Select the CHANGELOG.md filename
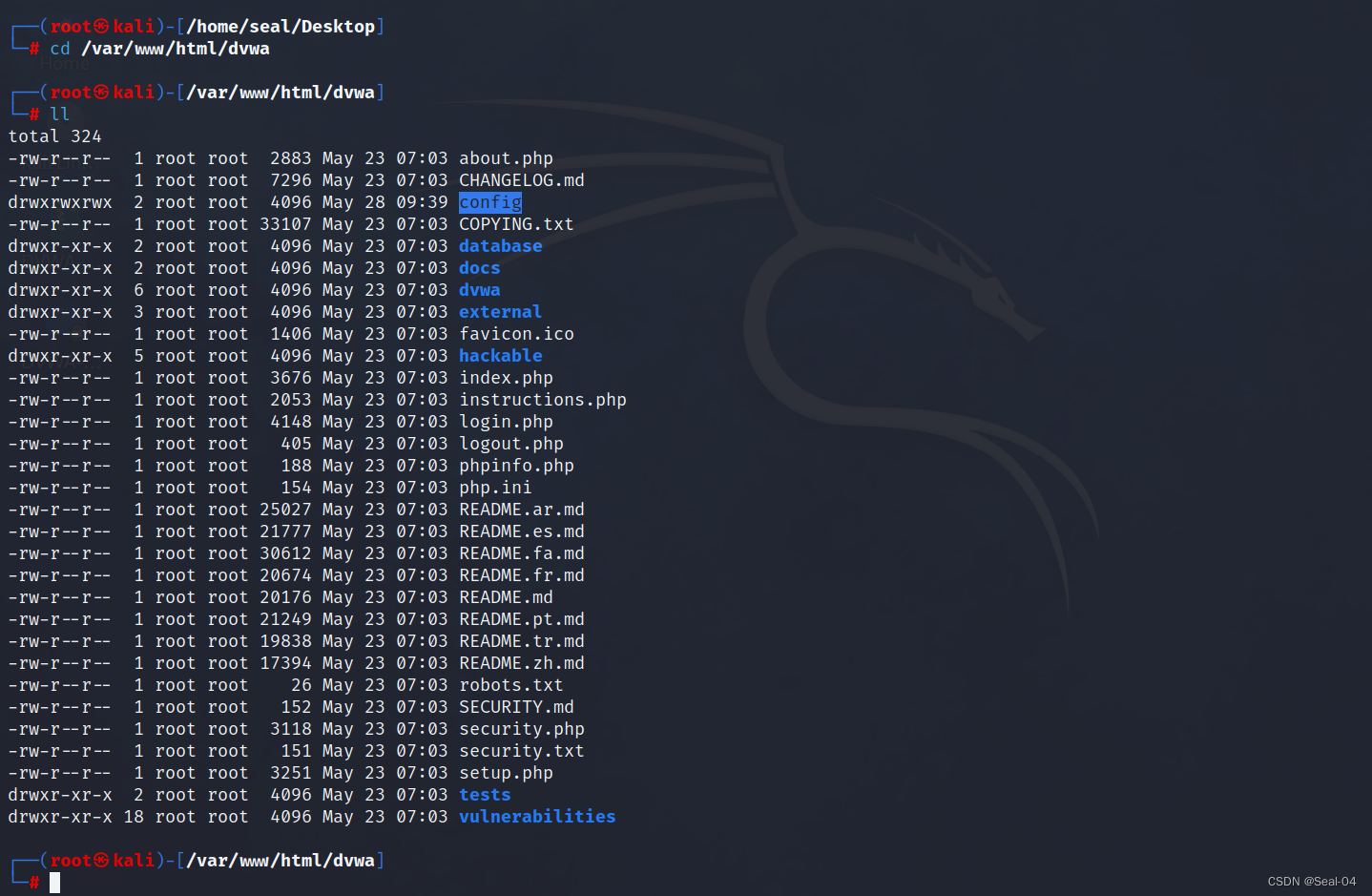Screen dimensions: 1372x896 tap(521, 180)
